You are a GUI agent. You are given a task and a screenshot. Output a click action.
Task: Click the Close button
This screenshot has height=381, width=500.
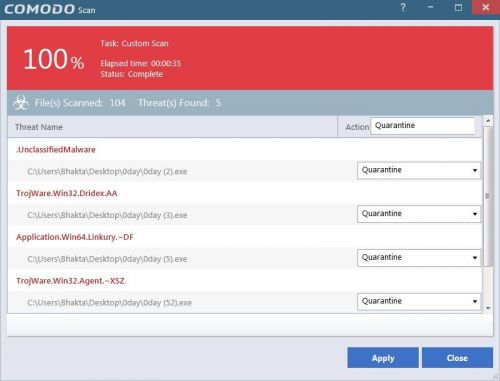[457, 358]
